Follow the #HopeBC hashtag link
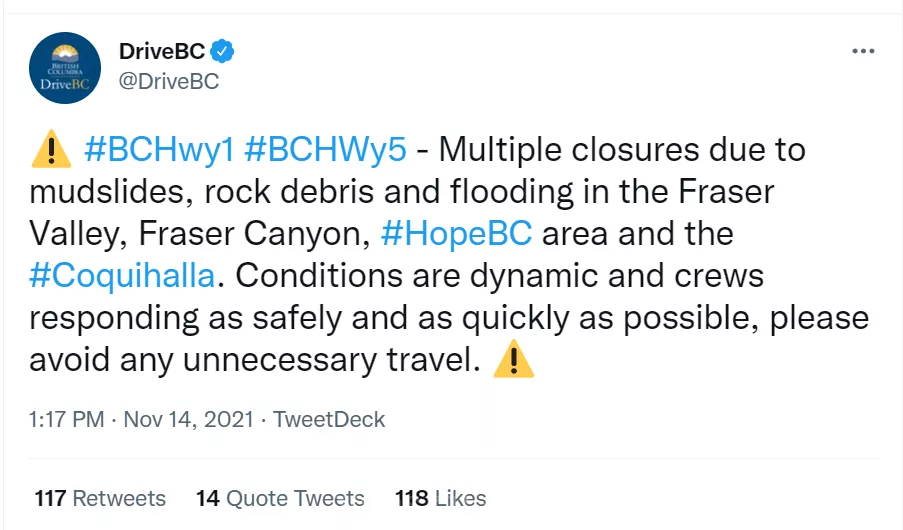The height and width of the screenshot is (530, 903). click(456, 234)
